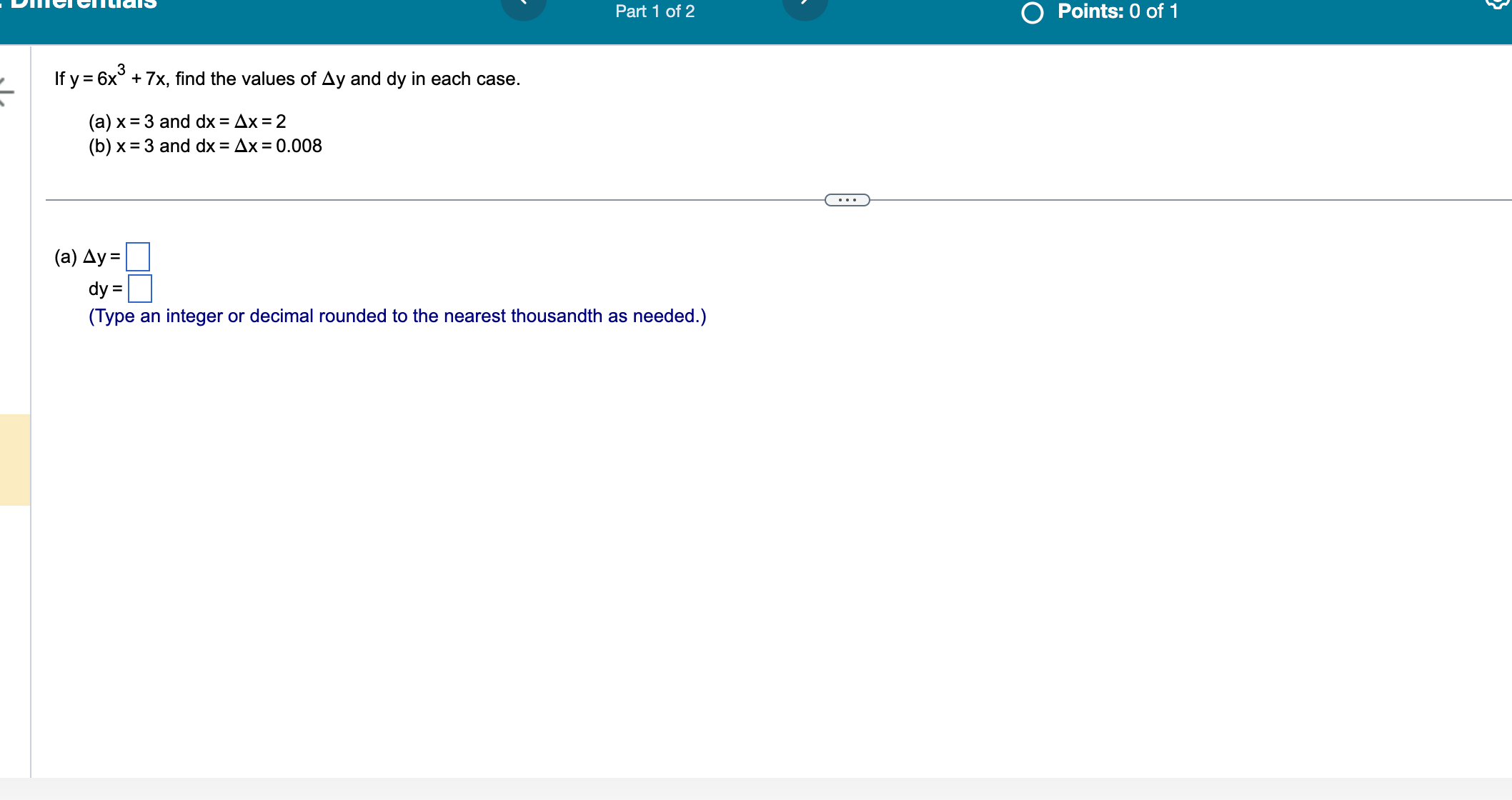Viewport: 1512px width, 800px height.
Task: Open the settings gear in the header
Action: pyautogui.click(x=1499, y=4)
